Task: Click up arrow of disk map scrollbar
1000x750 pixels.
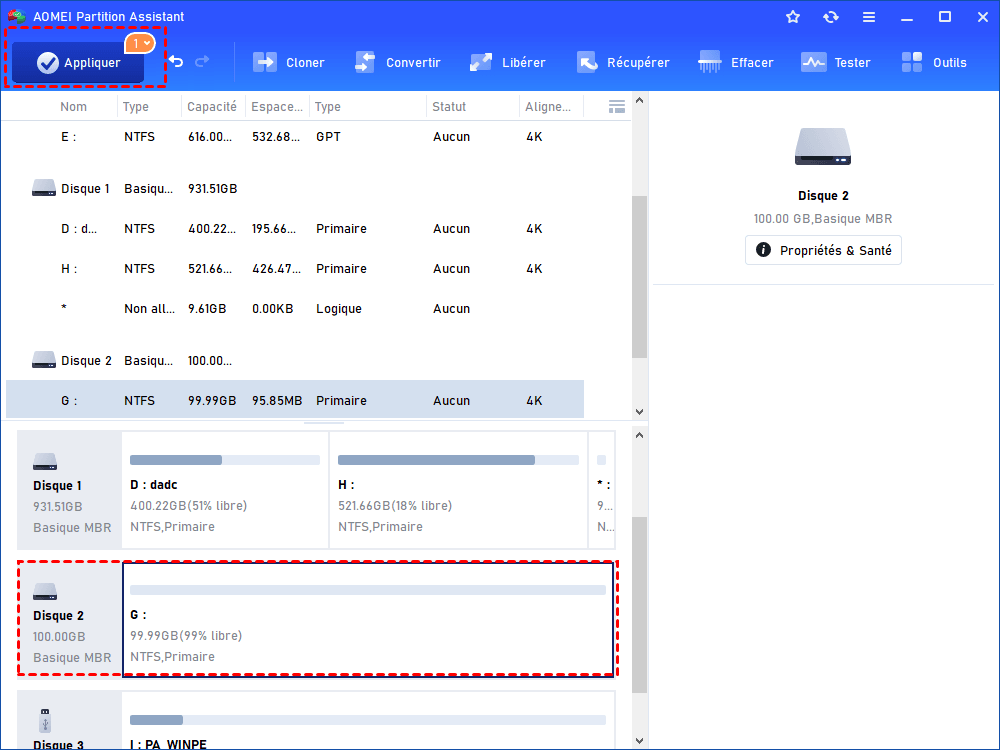Action: 639,436
